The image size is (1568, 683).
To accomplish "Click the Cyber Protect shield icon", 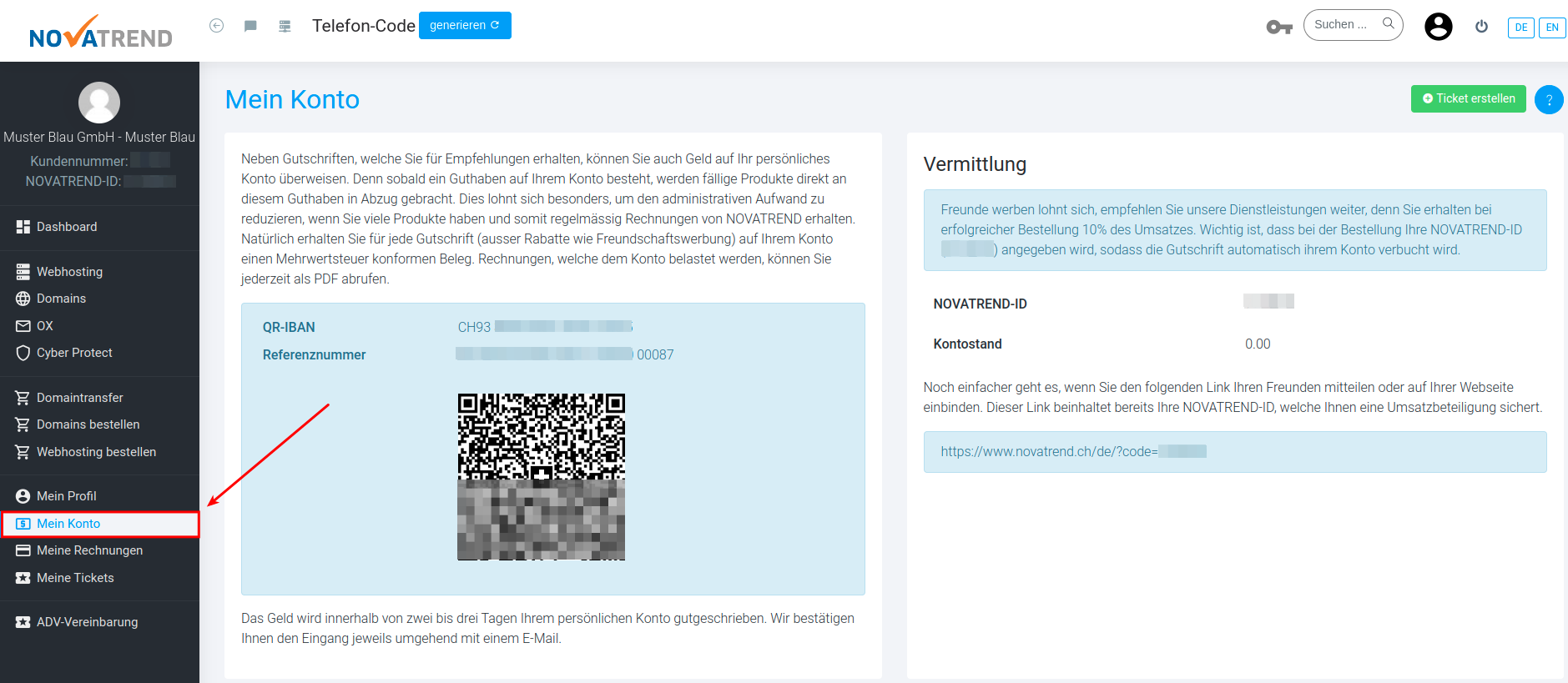I will pyautogui.click(x=23, y=353).
